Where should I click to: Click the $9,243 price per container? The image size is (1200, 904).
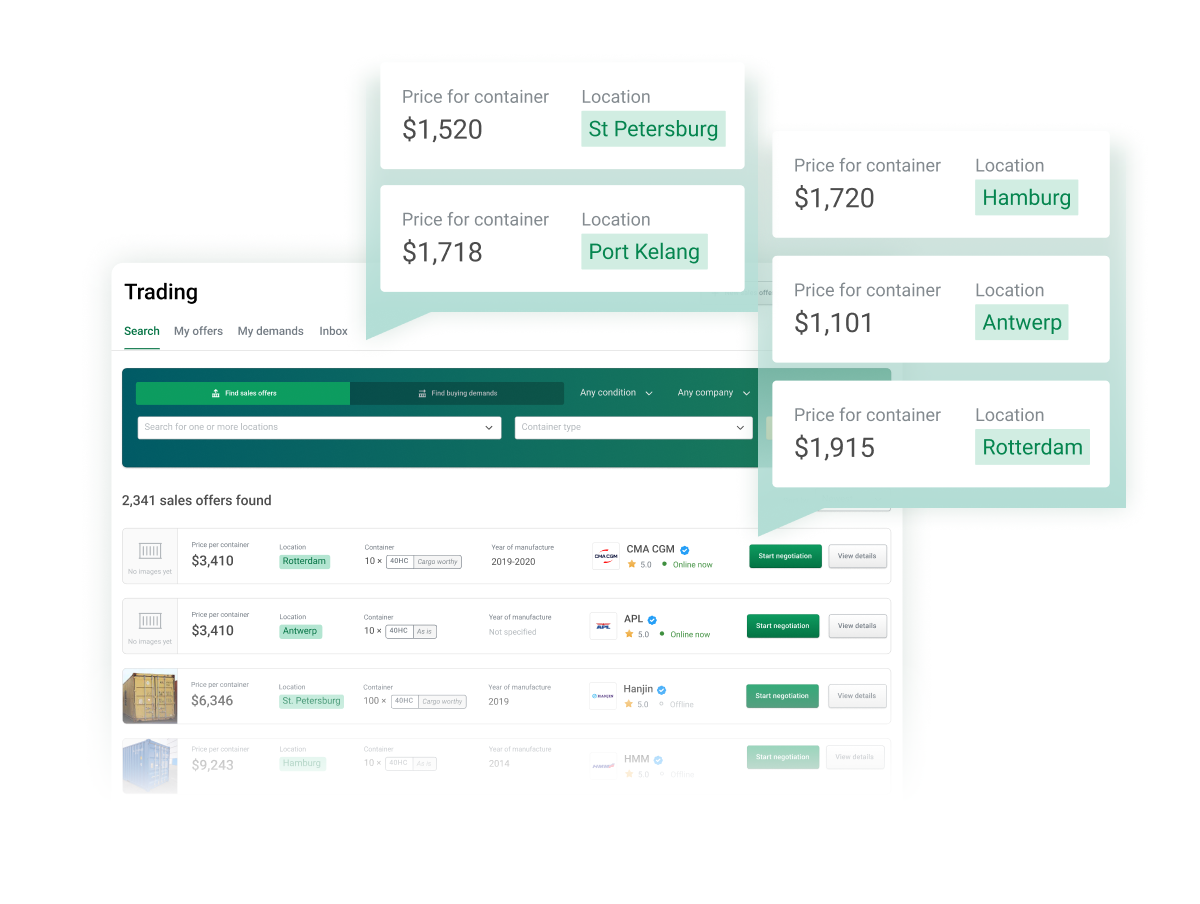(212, 765)
